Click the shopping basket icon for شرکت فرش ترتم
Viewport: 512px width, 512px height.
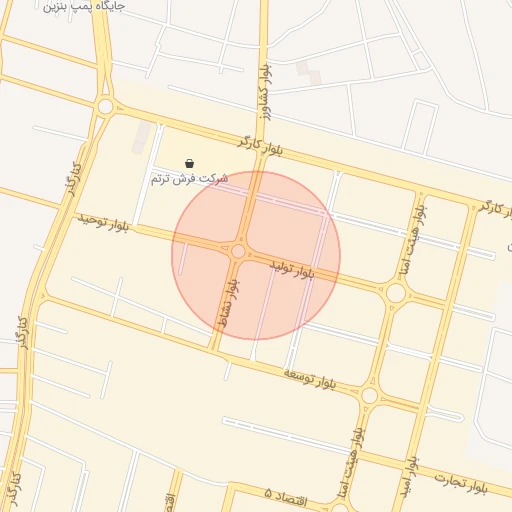coord(189,164)
